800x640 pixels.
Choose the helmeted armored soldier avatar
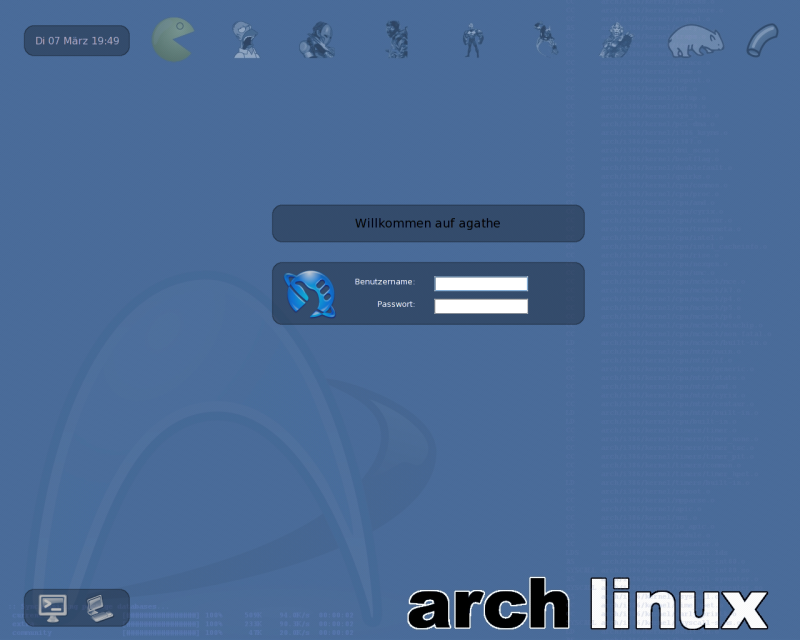click(x=317, y=39)
